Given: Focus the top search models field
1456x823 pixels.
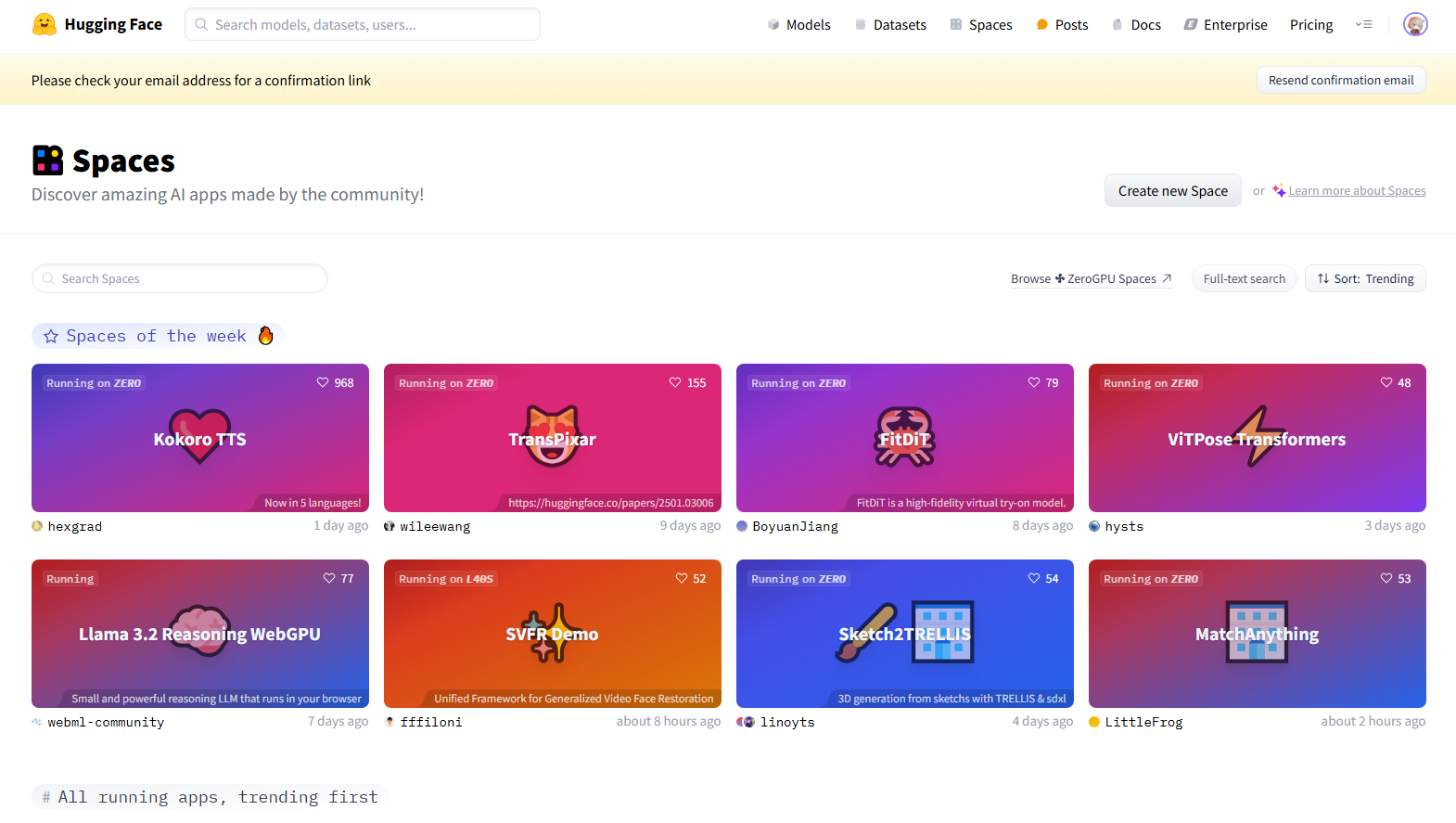Looking at the screenshot, I should (363, 24).
